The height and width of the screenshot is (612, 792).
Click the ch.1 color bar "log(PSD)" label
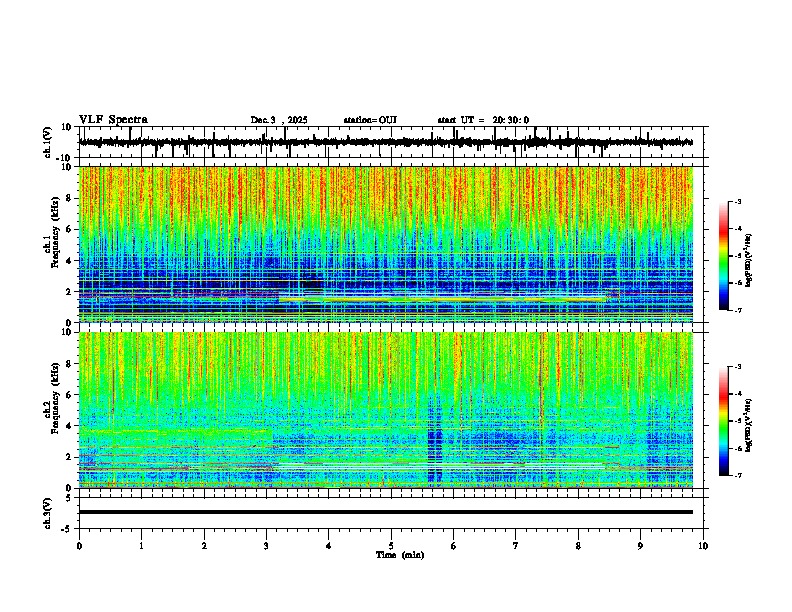pos(749,260)
